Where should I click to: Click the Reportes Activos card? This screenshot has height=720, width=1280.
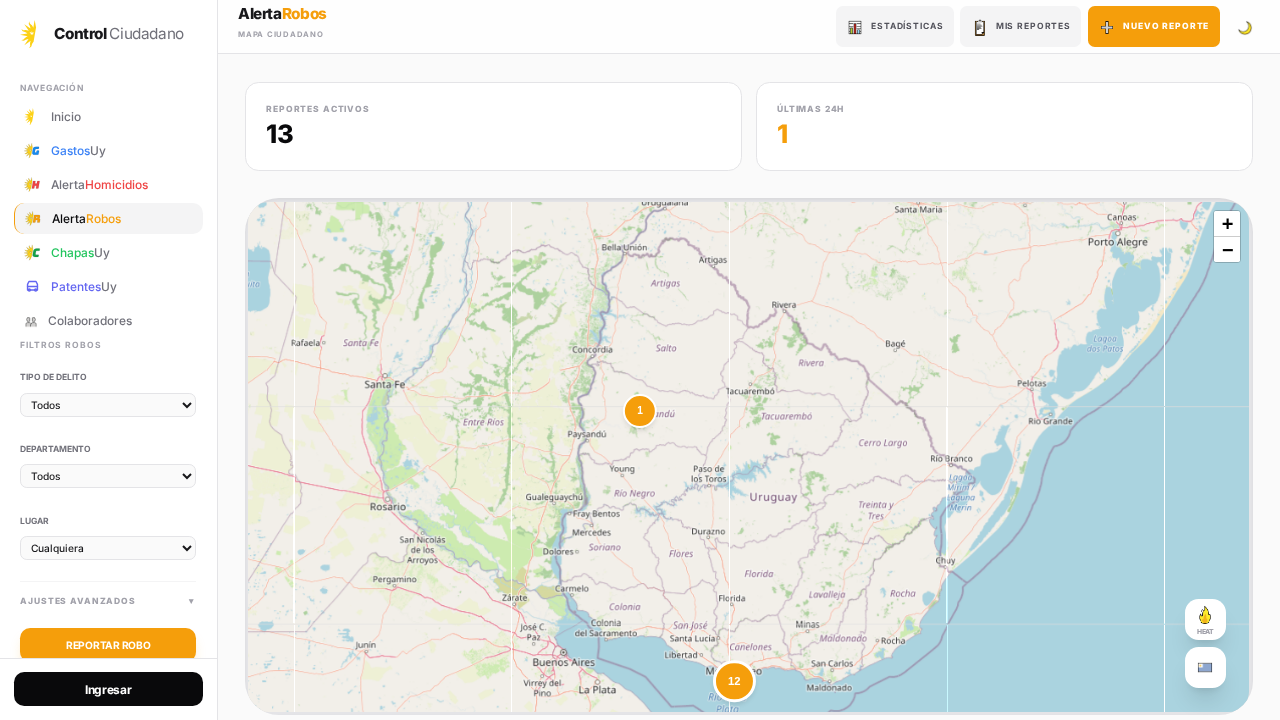pyautogui.click(x=493, y=126)
